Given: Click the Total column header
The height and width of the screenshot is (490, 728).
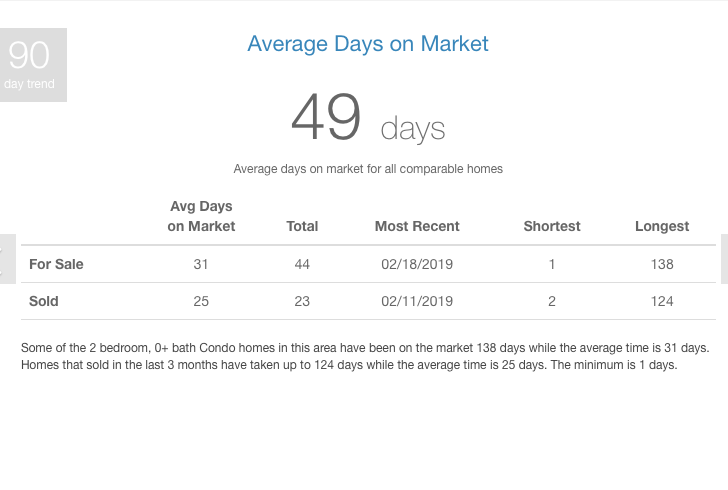Looking at the screenshot, I should pos(302,226).
